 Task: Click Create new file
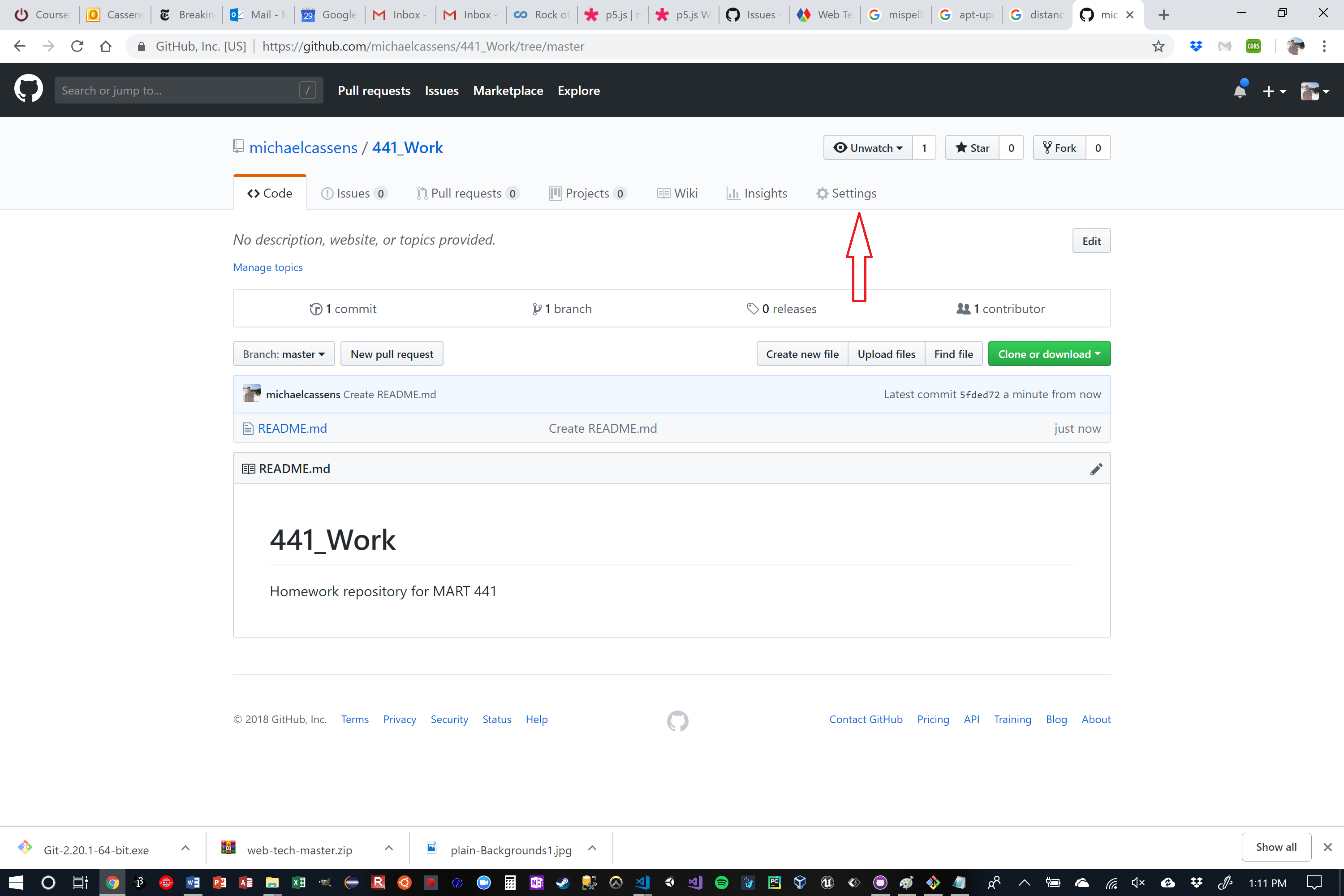tap(802, 354)
